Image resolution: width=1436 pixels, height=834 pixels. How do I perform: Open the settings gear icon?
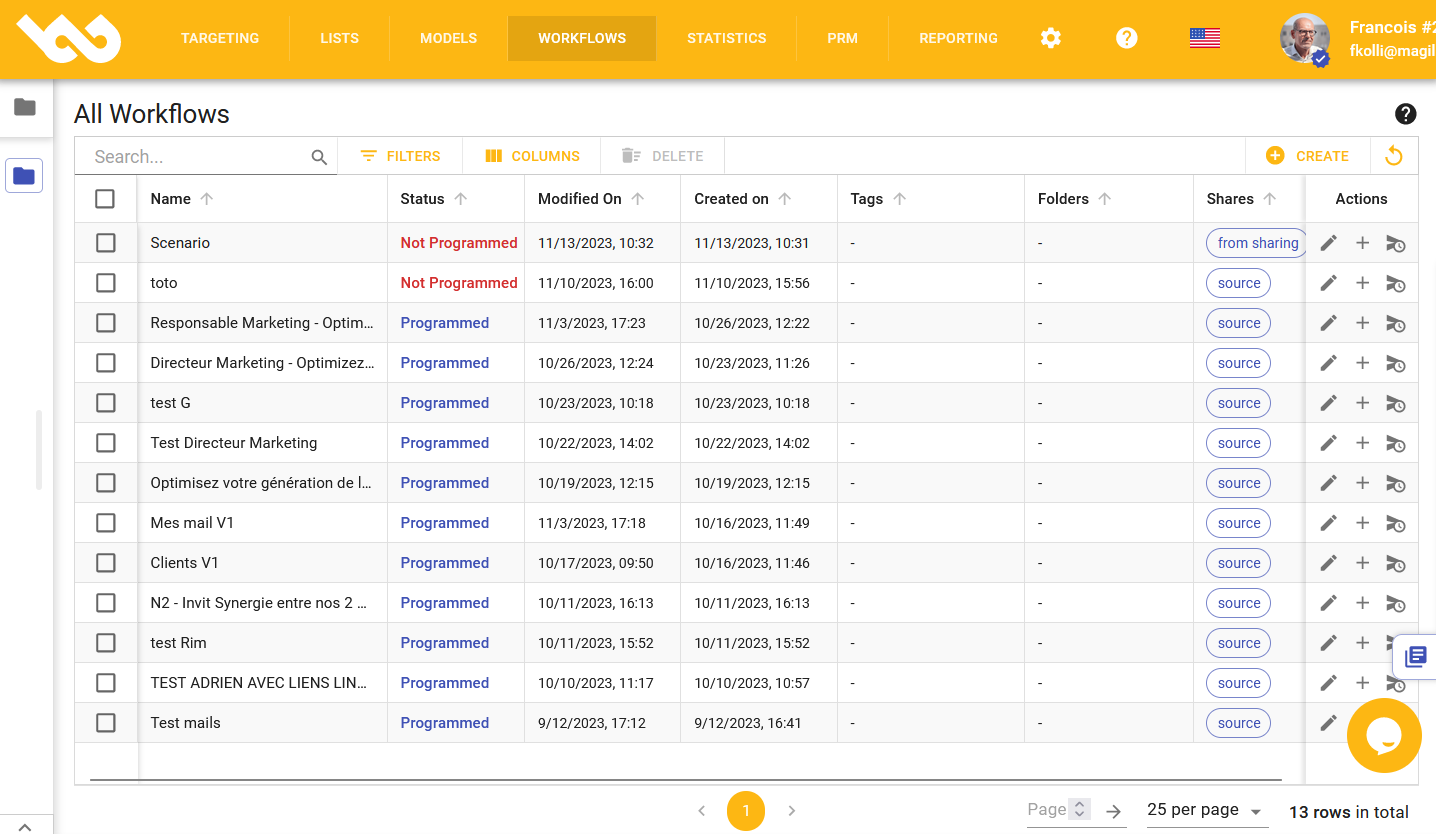coord(1050,38)
